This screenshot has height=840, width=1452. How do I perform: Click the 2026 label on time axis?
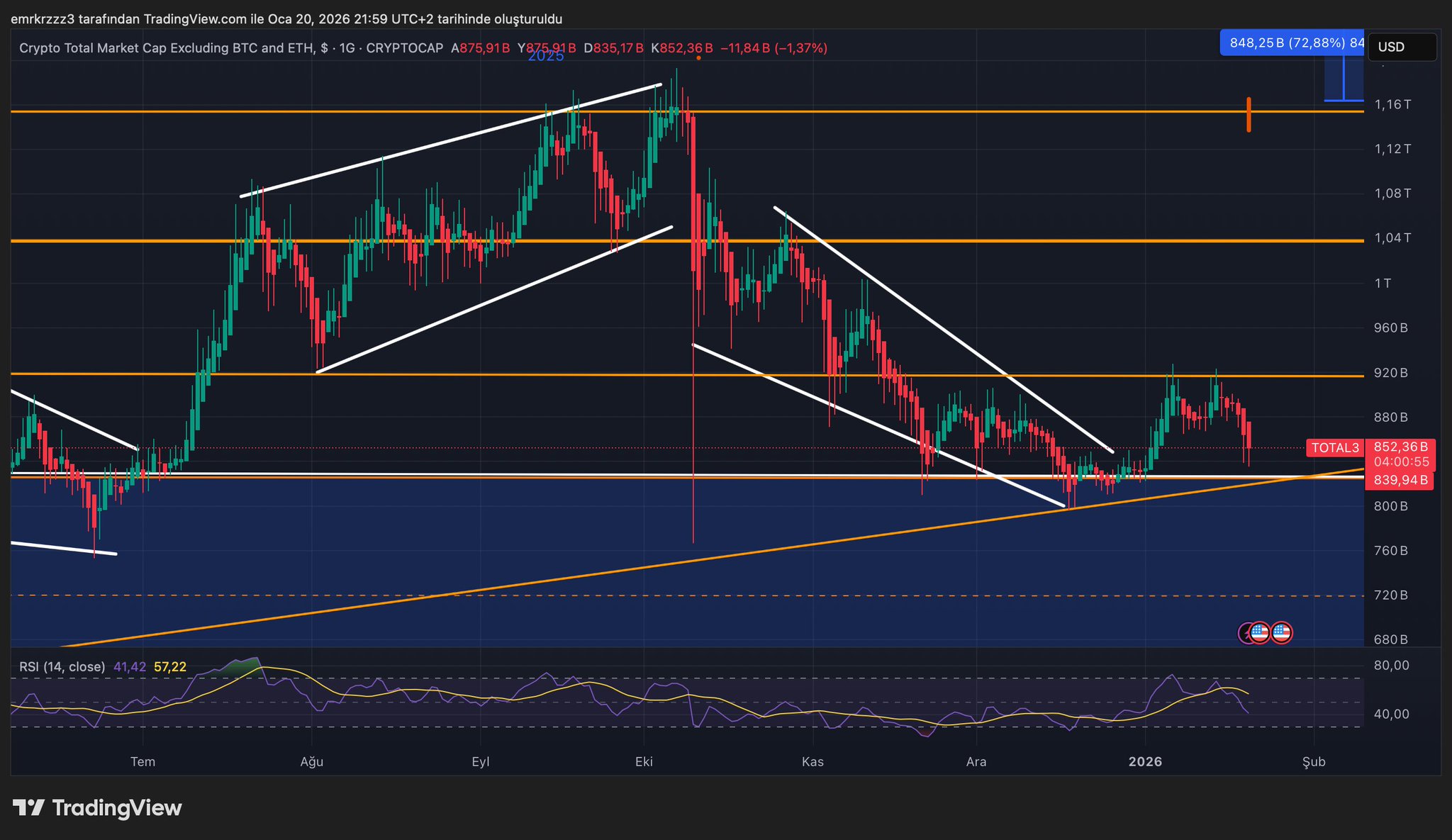[1145, 761]
